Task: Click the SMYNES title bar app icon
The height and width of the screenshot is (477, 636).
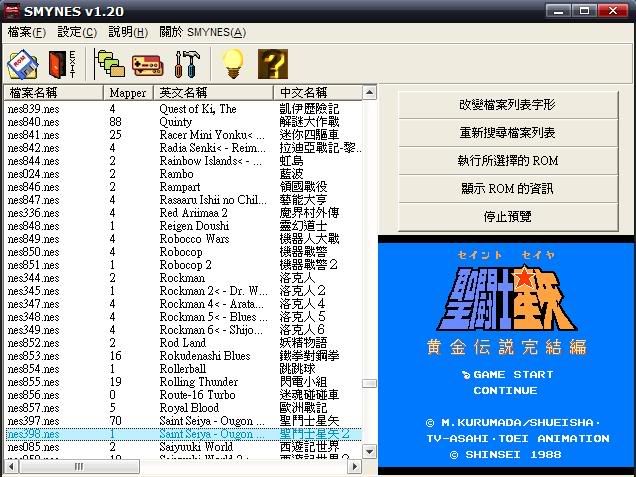Action: click(x=13, y=11)
